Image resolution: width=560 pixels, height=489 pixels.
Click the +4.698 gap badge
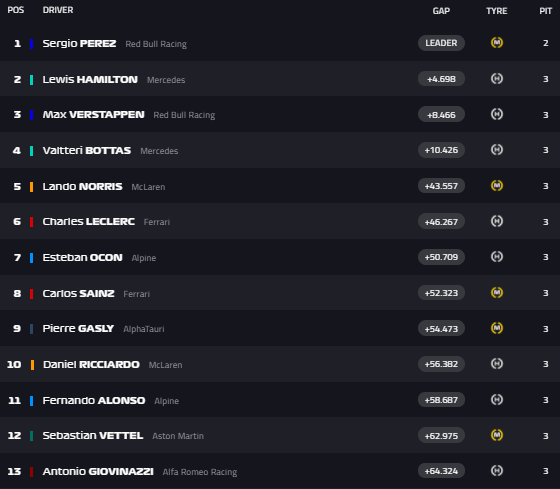click(x=441, y=79)
